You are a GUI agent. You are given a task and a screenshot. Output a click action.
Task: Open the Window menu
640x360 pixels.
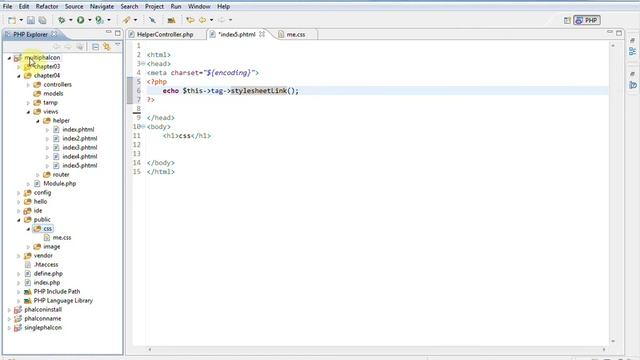pos(199,7)
